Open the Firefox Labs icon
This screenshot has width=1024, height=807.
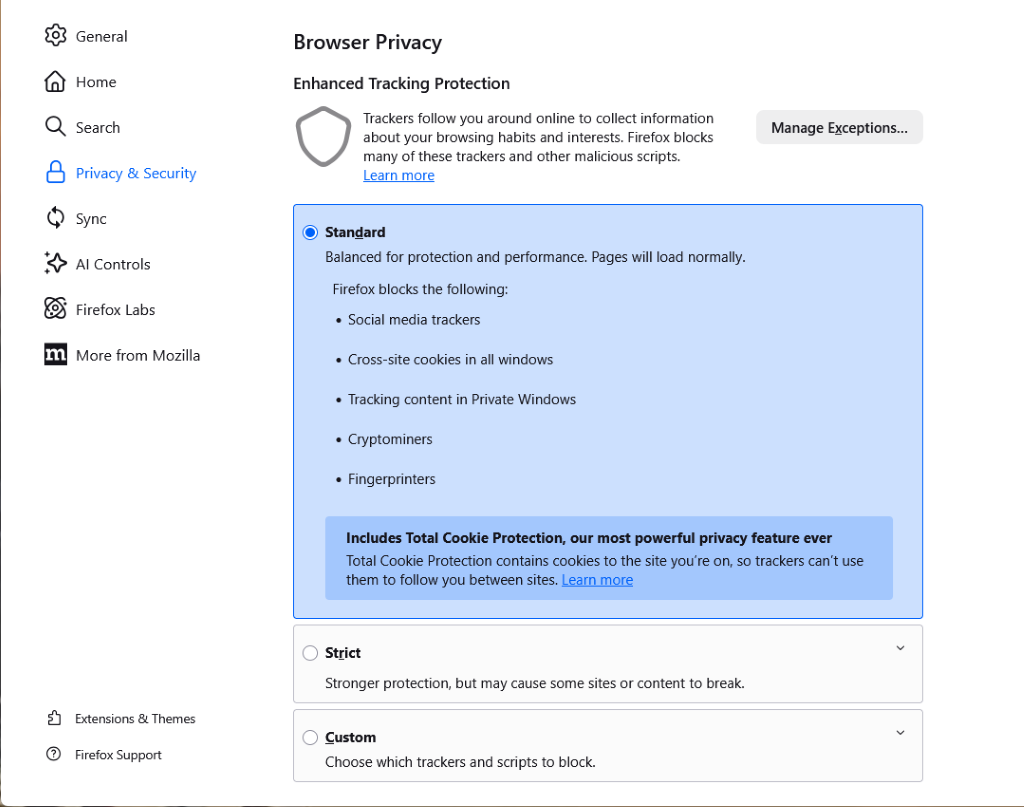point(56,309)
